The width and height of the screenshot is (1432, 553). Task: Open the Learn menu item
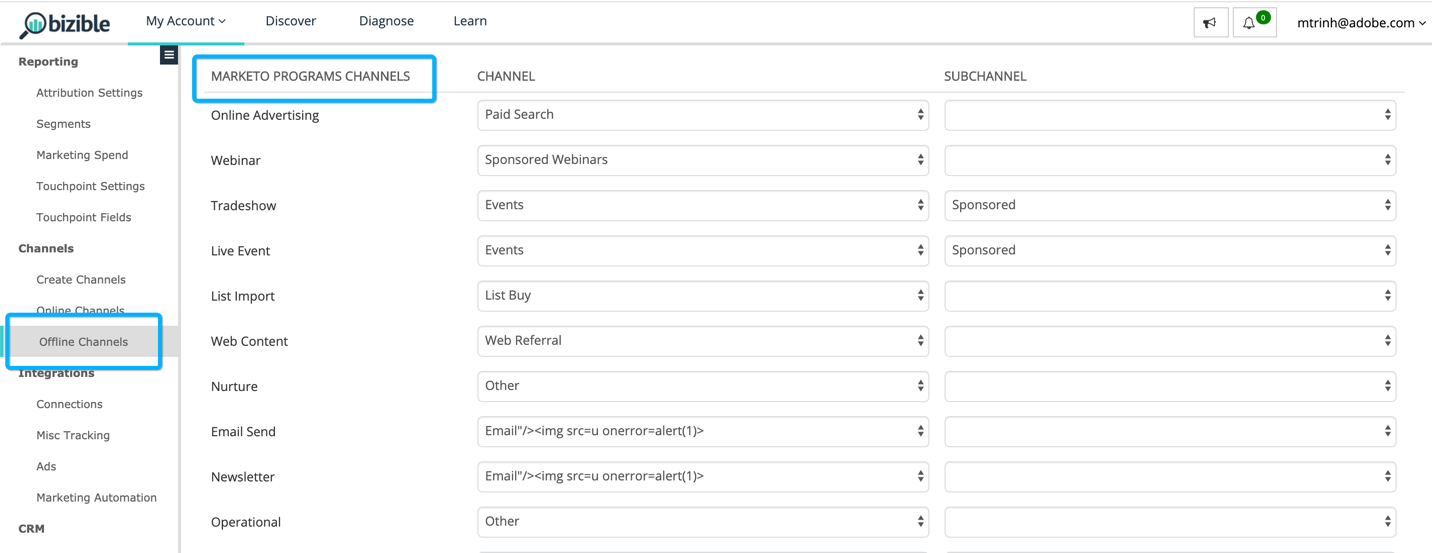coord(470,21)
